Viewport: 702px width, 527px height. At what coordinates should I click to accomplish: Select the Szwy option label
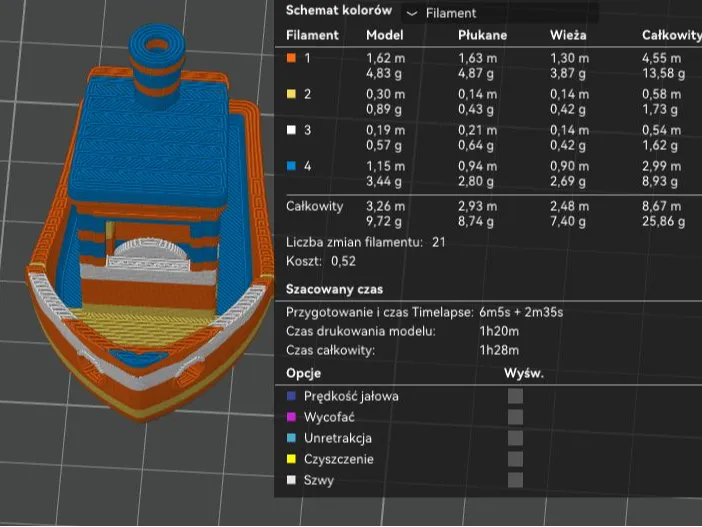pyautogui.click(x=319, y=480)
